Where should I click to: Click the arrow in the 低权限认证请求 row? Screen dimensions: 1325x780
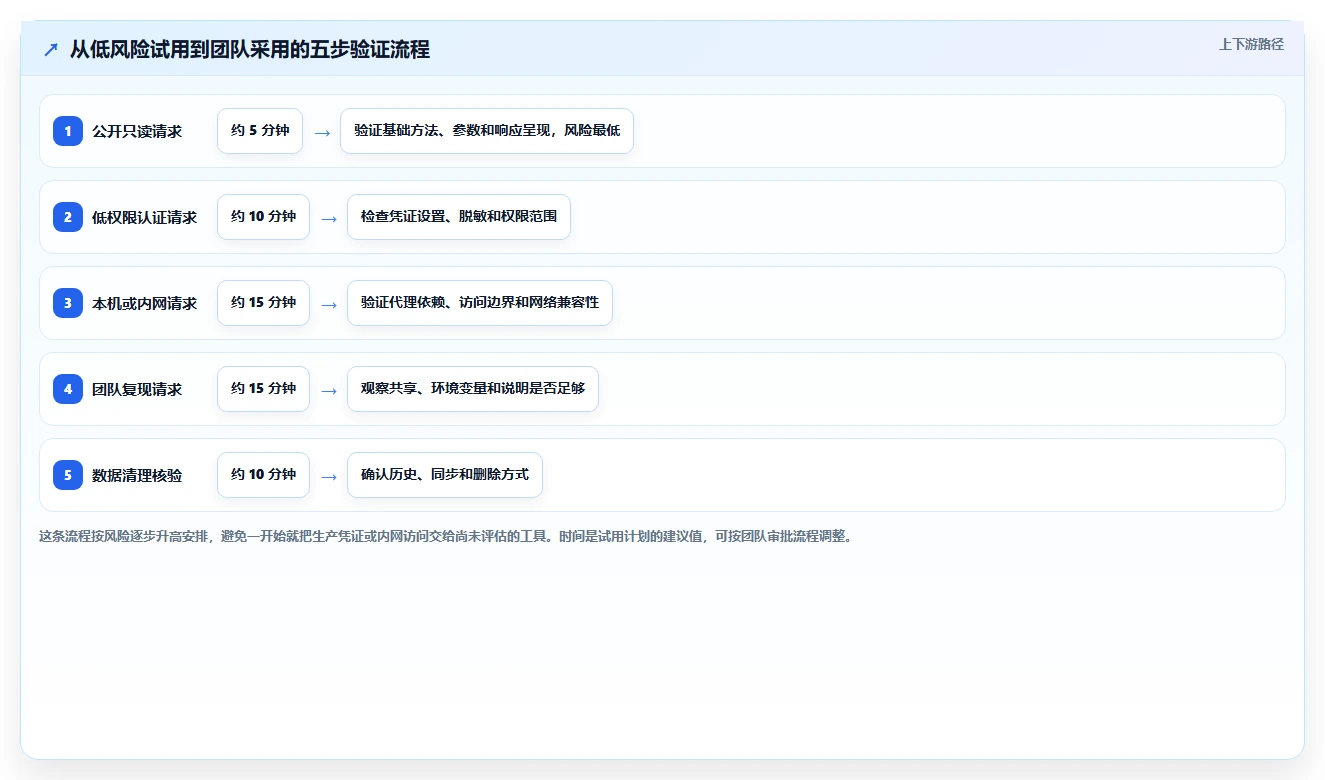(329, 218)
